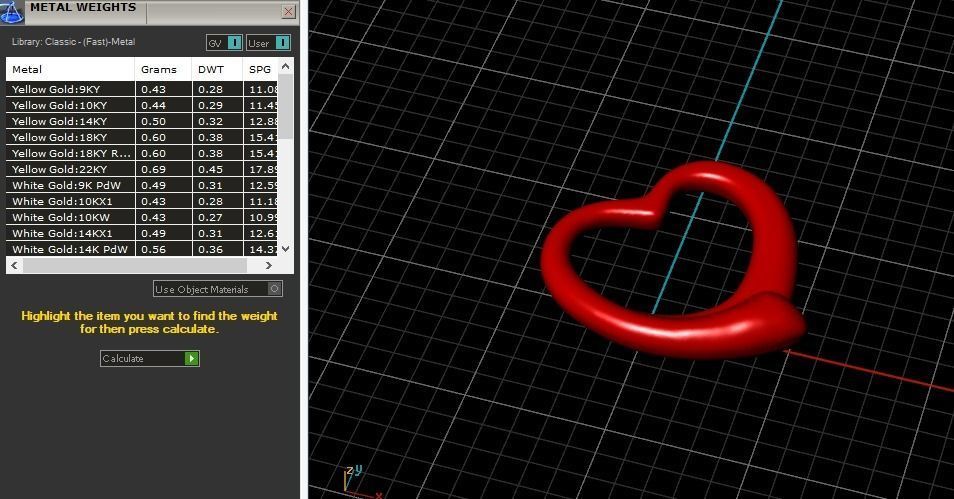Click the Grams column header
Screen dimensions: 954x499
pyautogui.click(x=163, y=69)
